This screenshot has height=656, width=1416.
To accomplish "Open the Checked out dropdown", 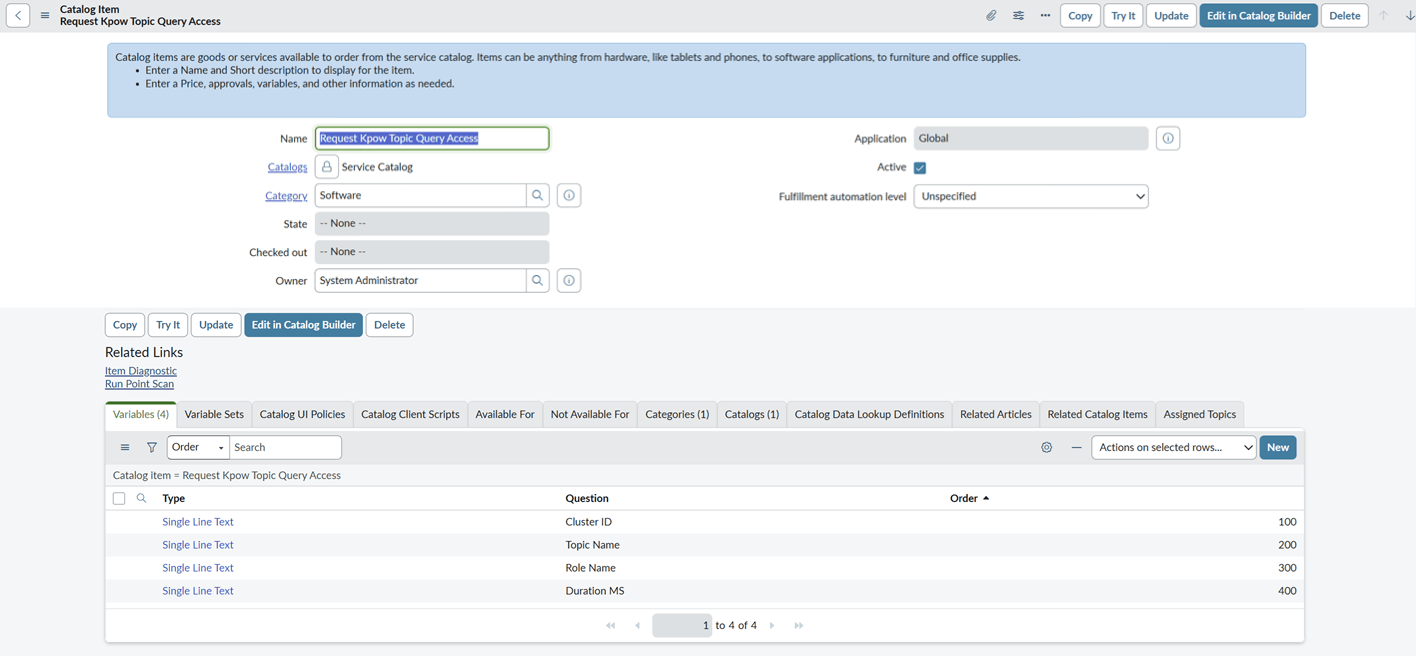I will [432, 252].
